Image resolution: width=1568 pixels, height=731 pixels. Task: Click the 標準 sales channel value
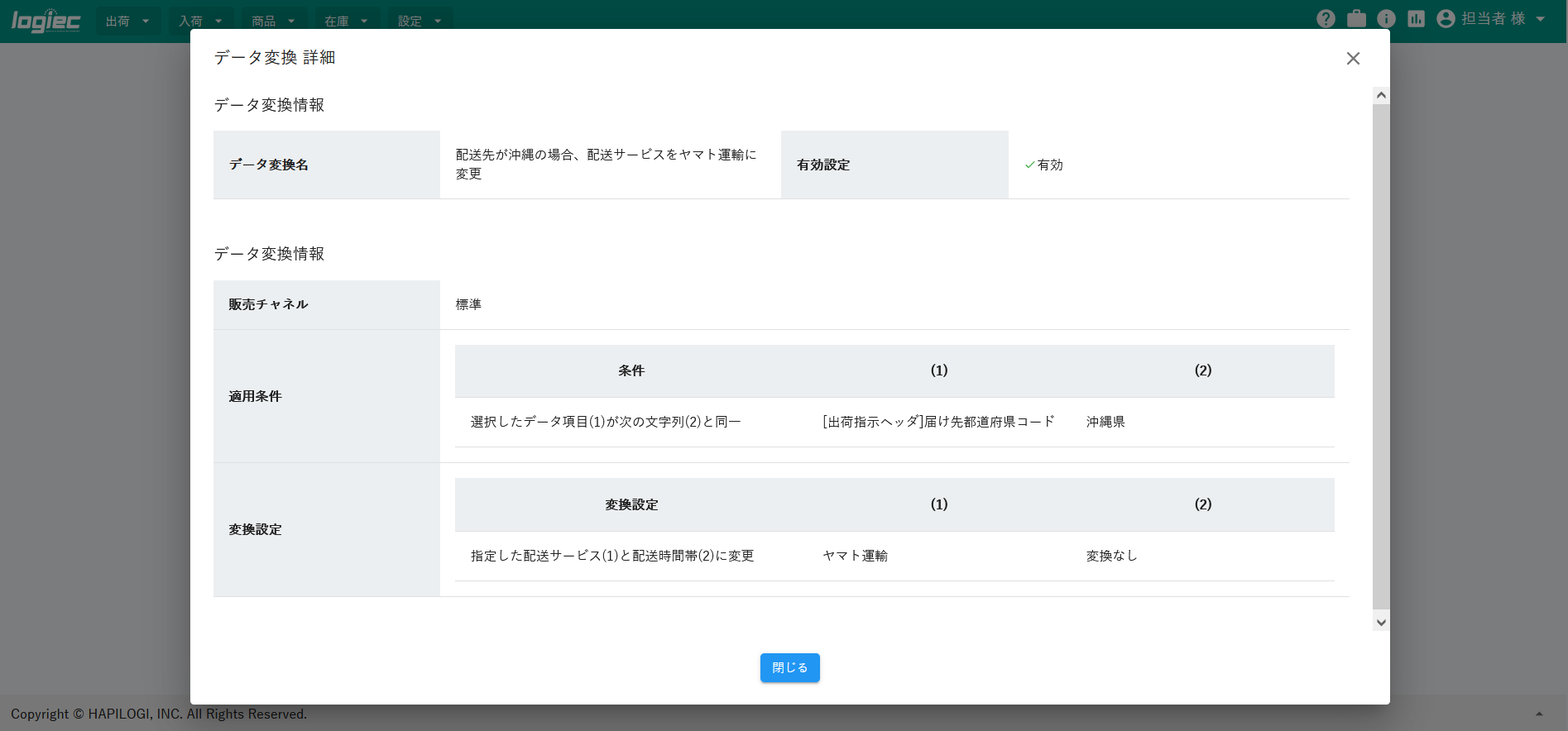pyautogui.click(x=468, y=304)
